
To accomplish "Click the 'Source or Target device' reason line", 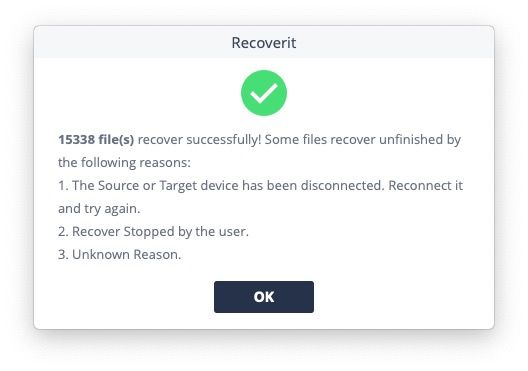I will (260, 186).
